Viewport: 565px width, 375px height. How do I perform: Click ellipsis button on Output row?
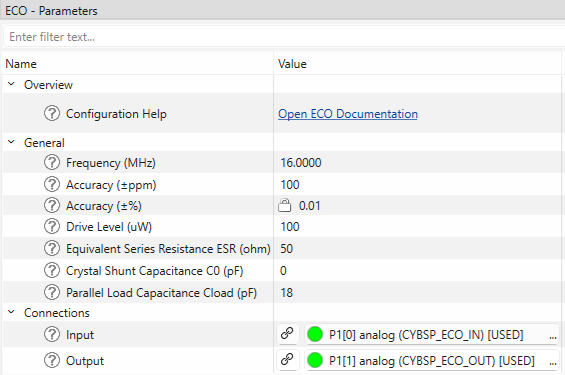[553, 362]
